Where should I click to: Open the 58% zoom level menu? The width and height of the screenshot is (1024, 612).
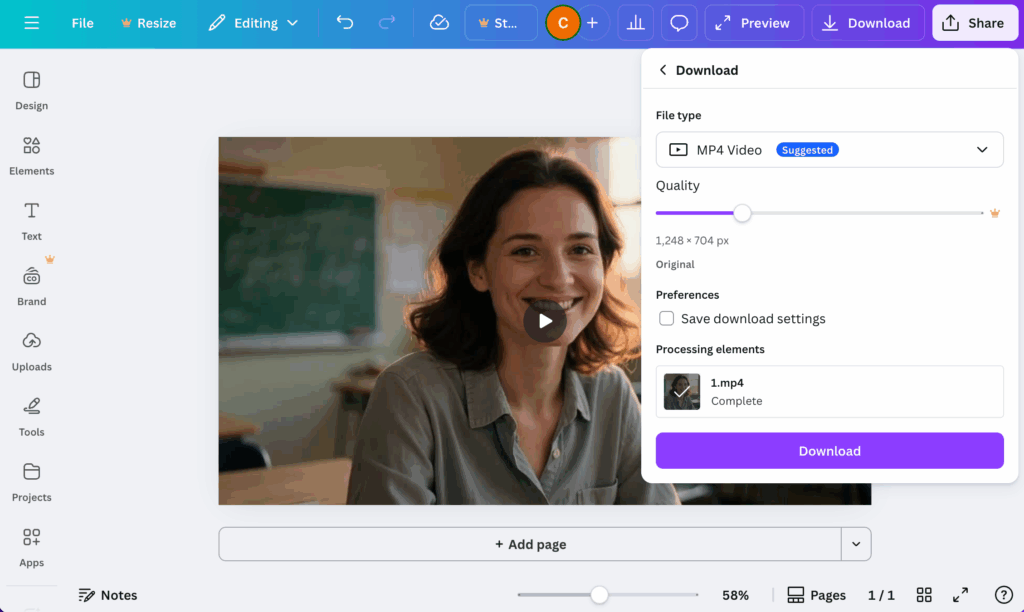coord(735,595)
